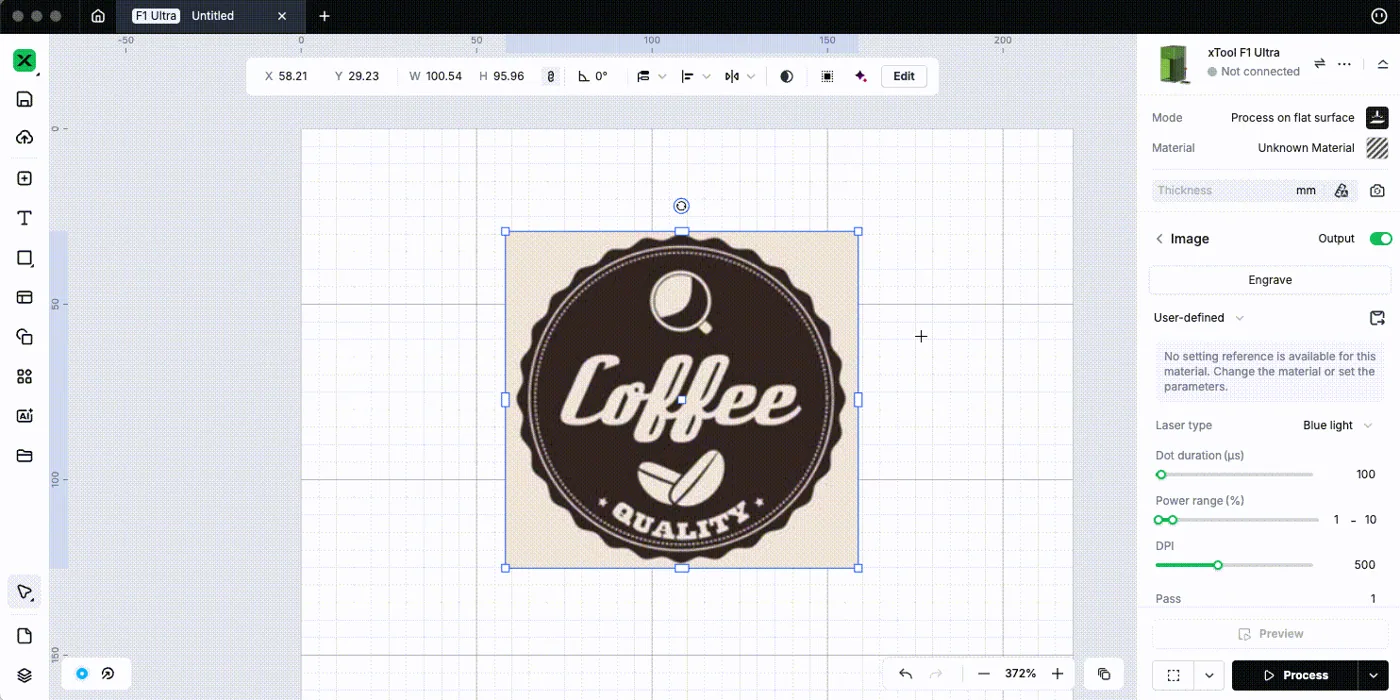Viewport: 1400px width, 700px height.
Task: Open device more options ellipsis
Action: pyautogui.click(x=1345, y=63)
